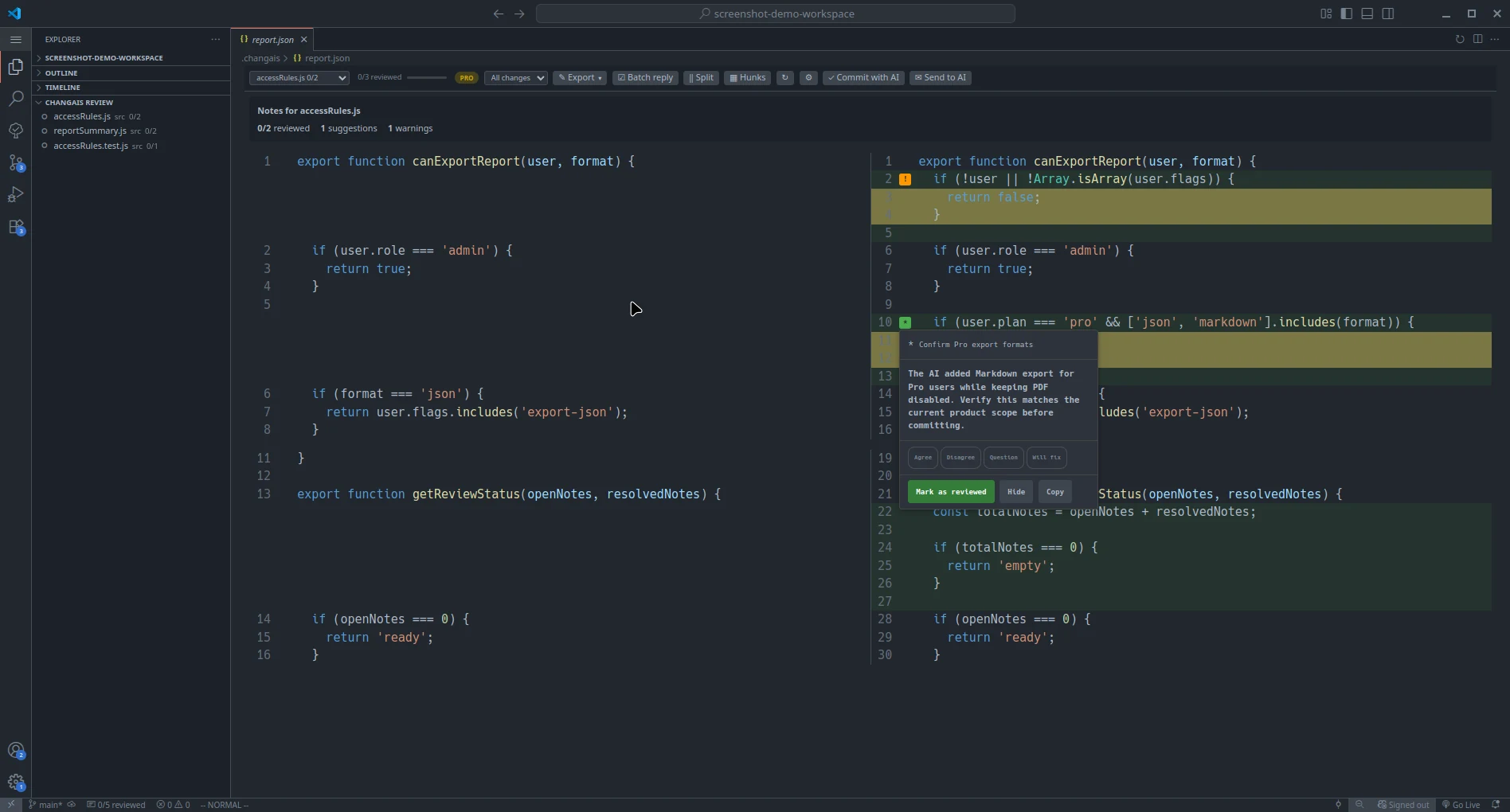
Task: Open Explorer views and more actions ellipsis
Action: click(x=216, y=39)
